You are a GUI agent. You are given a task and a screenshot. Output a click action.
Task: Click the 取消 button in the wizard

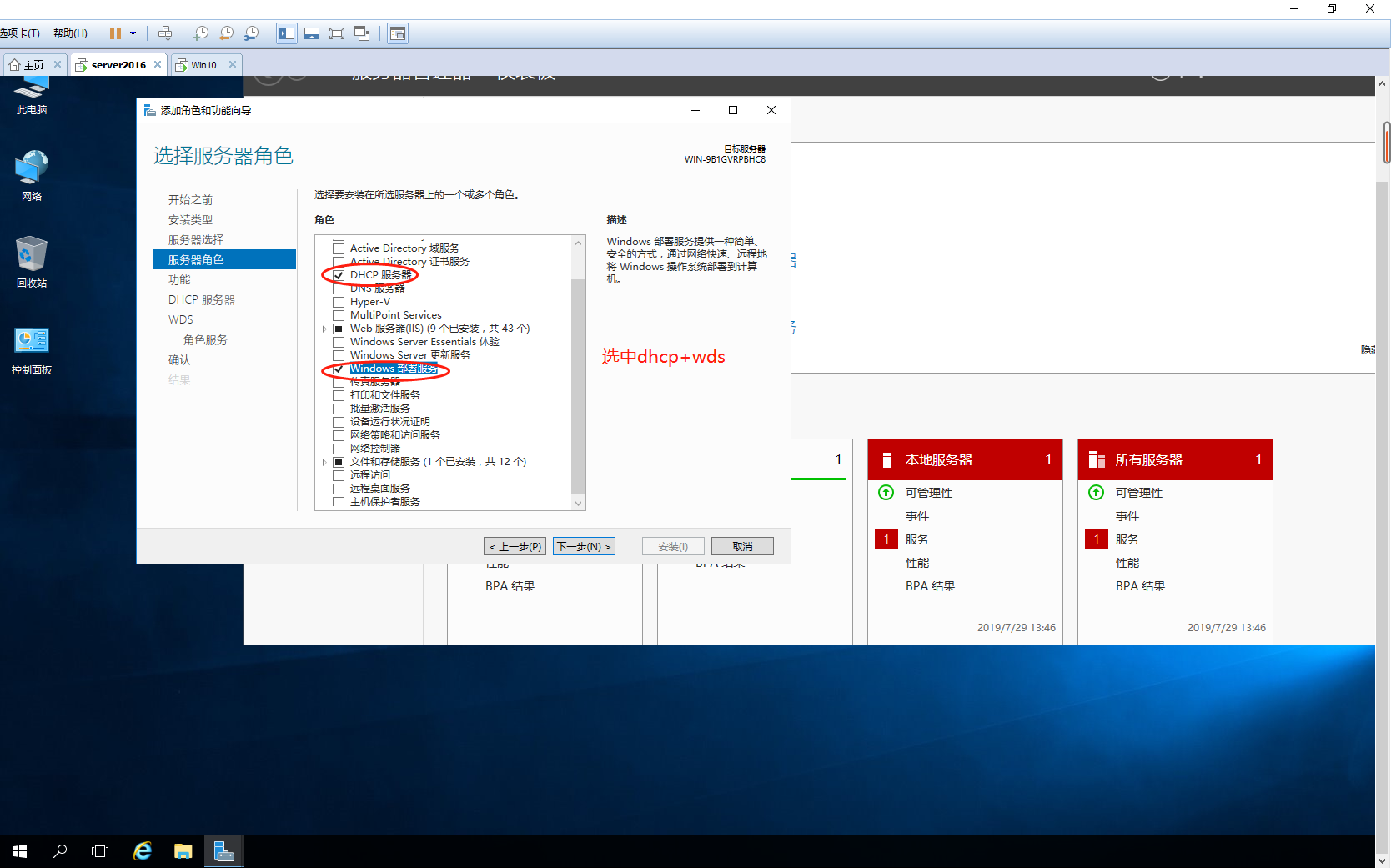pos(742,546)
